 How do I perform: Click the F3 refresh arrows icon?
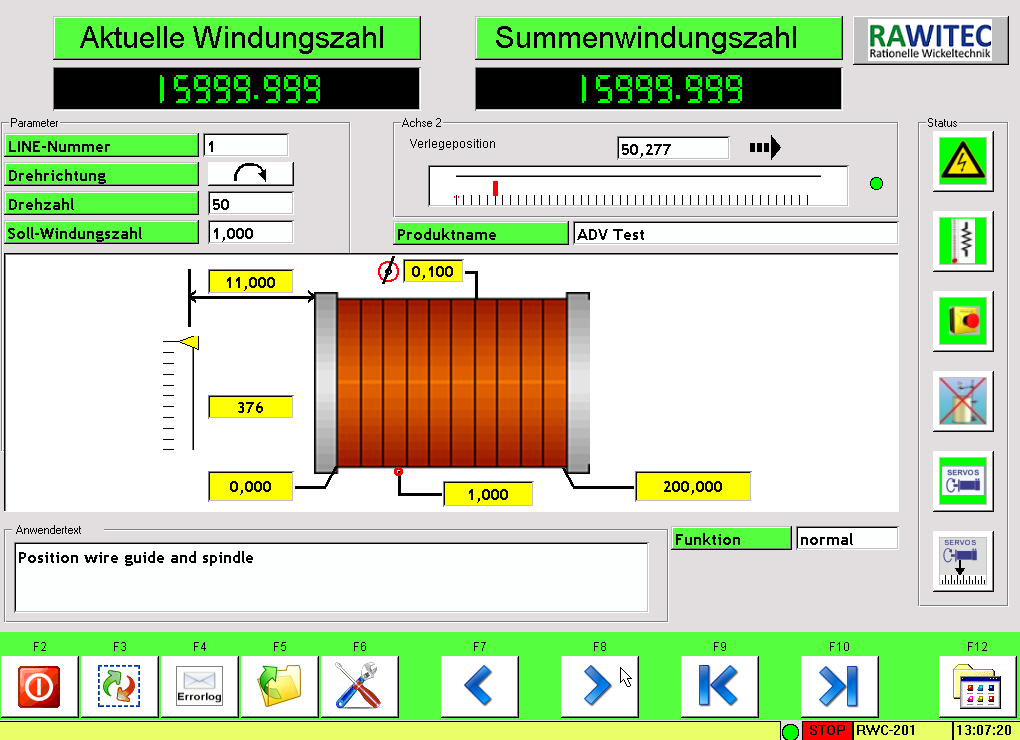tap(120, 687)
